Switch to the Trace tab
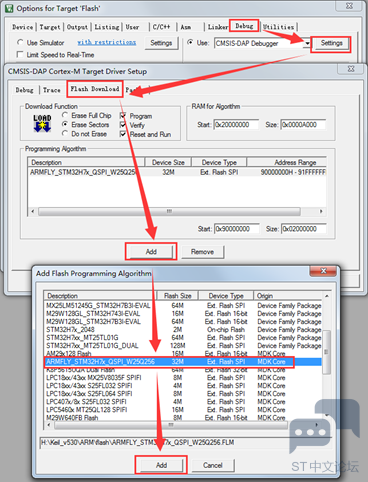This screenshot has height=482, width=368. click(51, 90)
